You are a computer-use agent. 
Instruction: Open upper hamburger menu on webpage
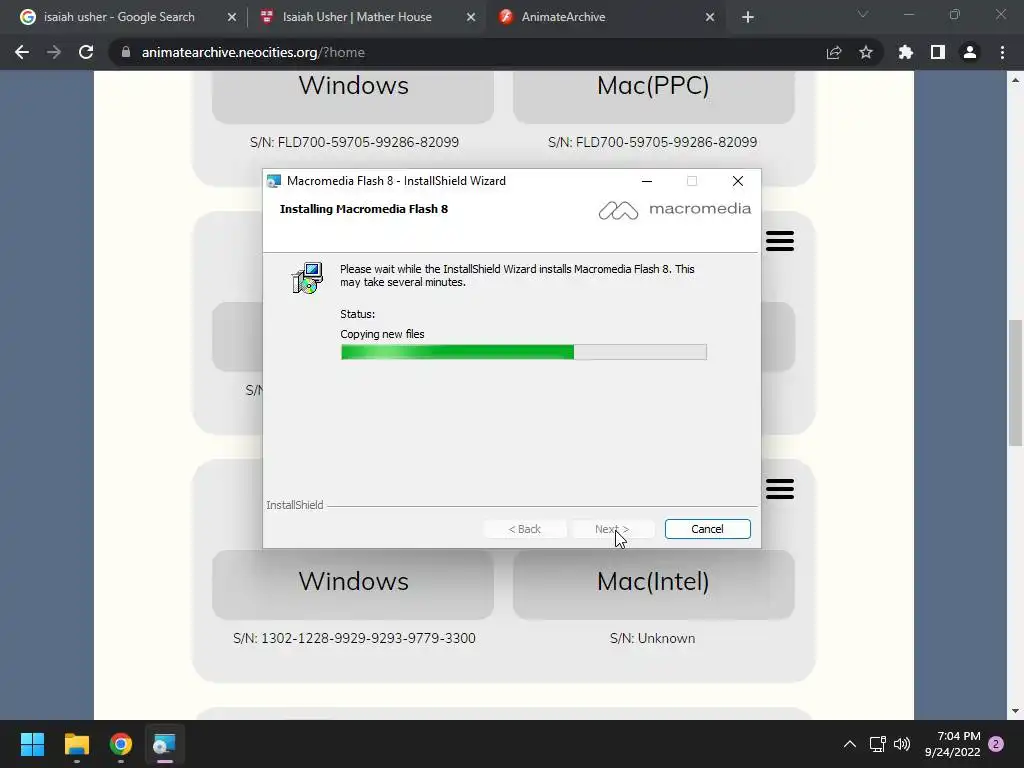780,241
